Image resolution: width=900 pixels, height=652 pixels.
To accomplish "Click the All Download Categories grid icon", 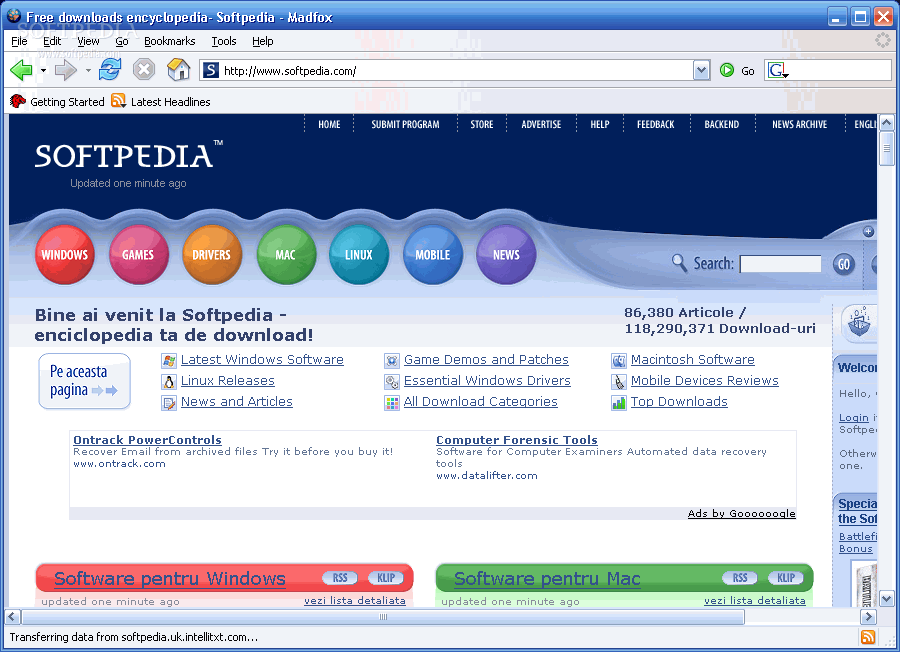I will point(392,403).
